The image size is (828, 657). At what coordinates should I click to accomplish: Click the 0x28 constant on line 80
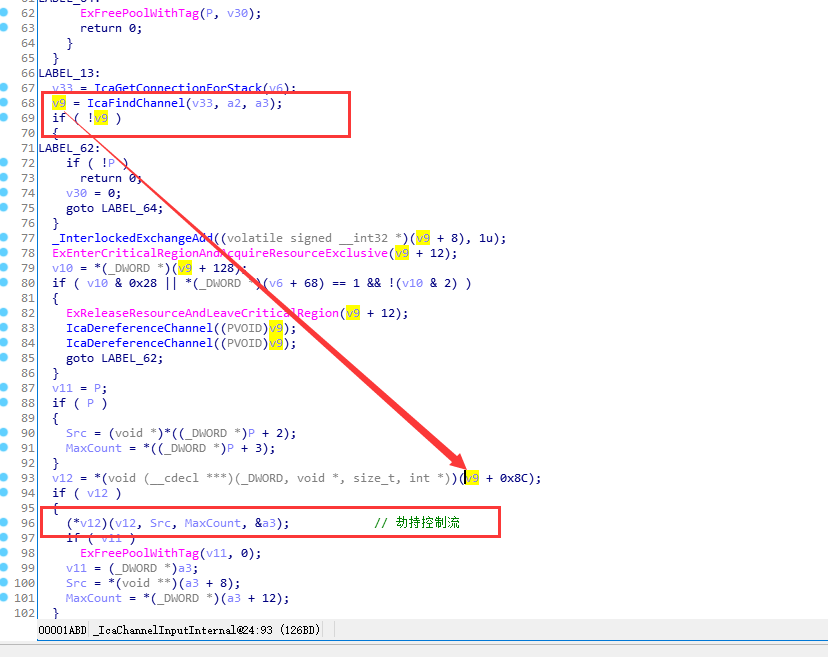pos(143,283)
